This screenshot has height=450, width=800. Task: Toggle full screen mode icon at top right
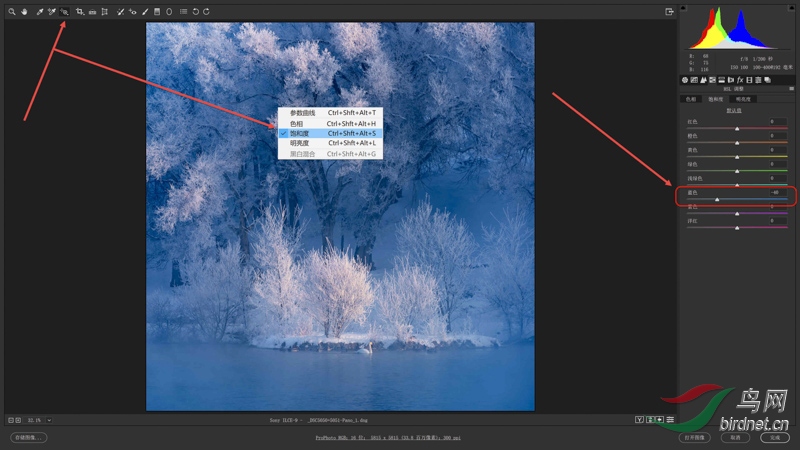click(669, 12)
